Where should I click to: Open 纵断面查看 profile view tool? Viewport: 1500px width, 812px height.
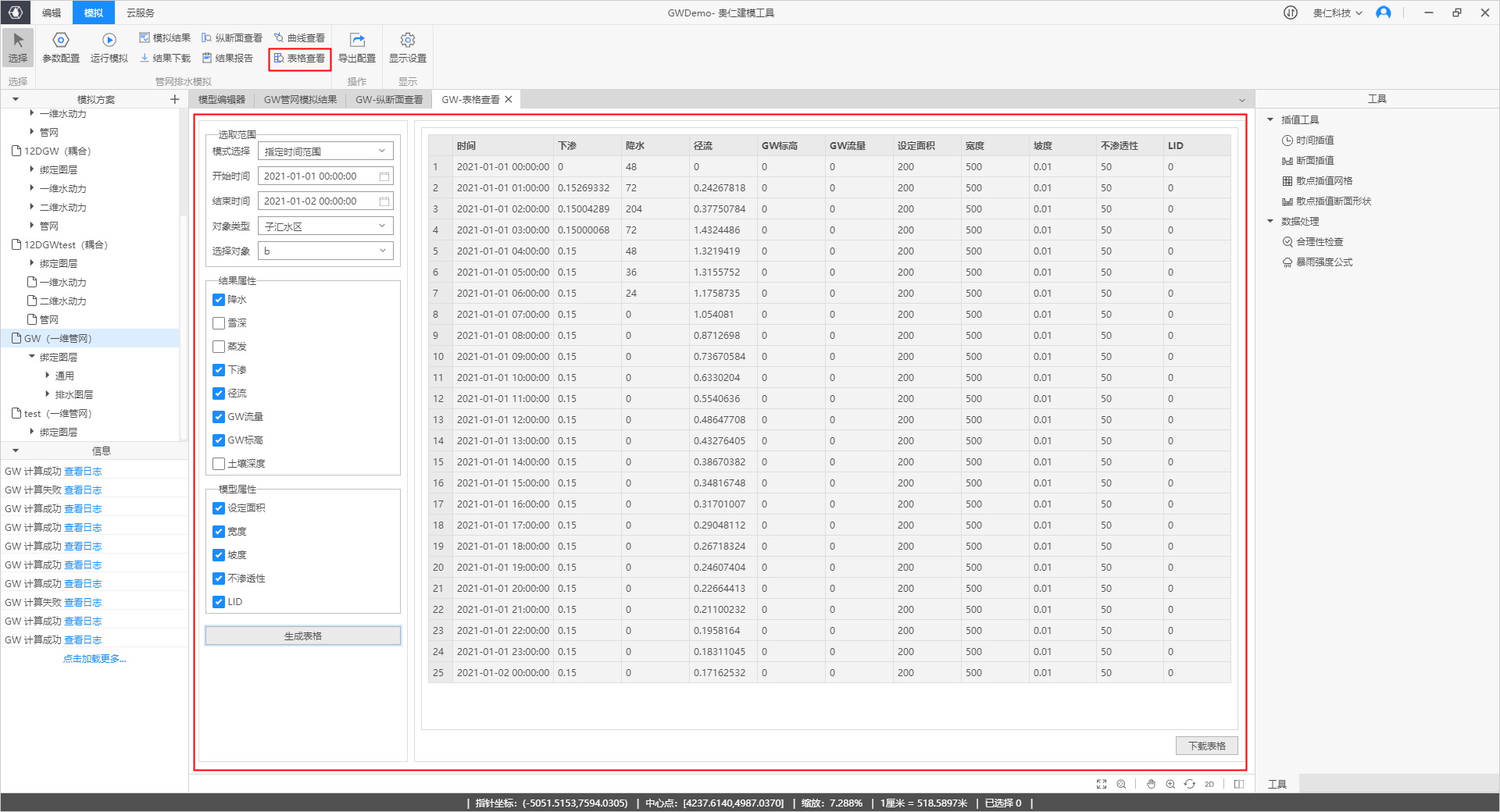pyautogui.click(x=232, y=37)
